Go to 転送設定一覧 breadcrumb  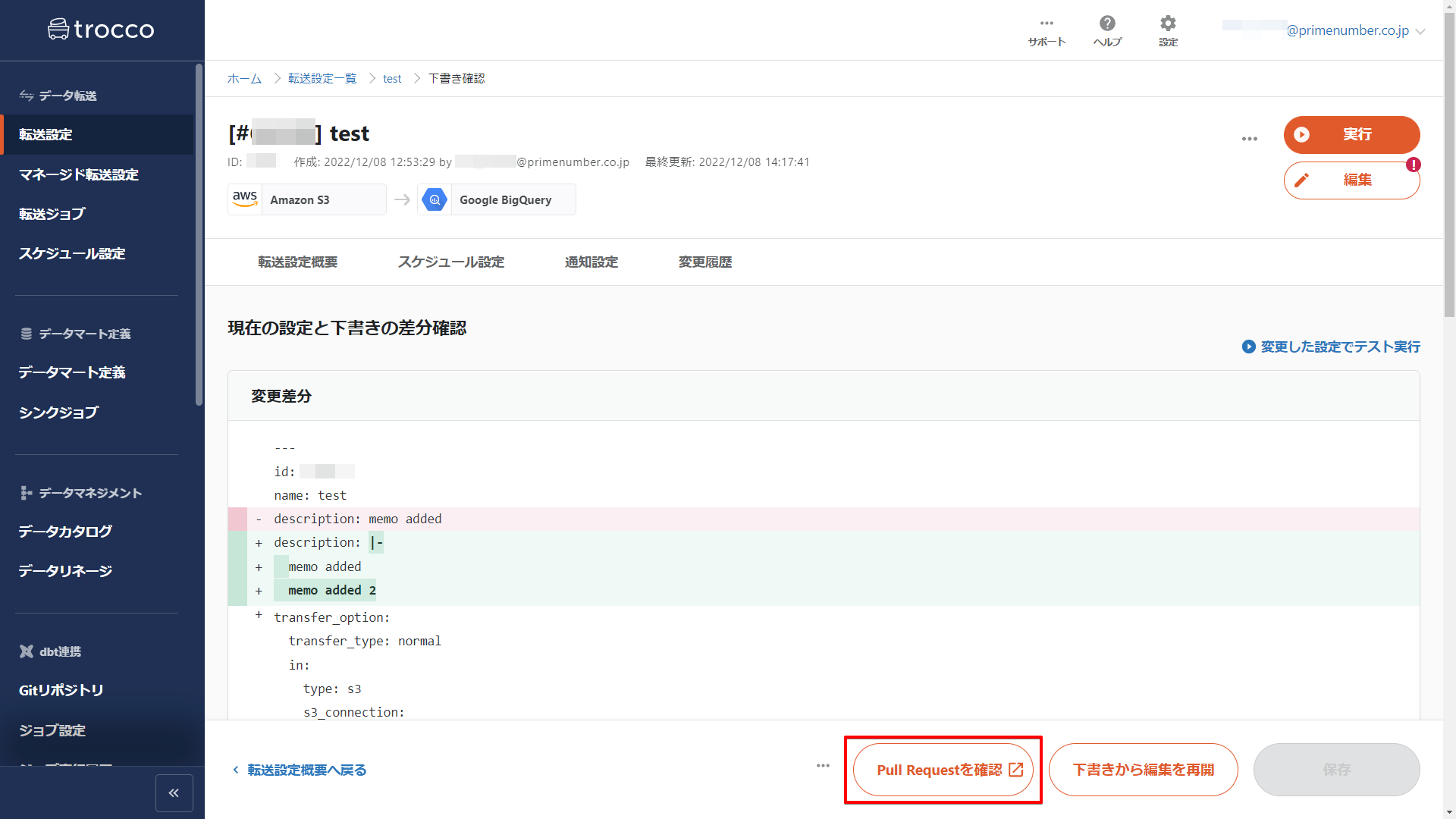(322, 79)
